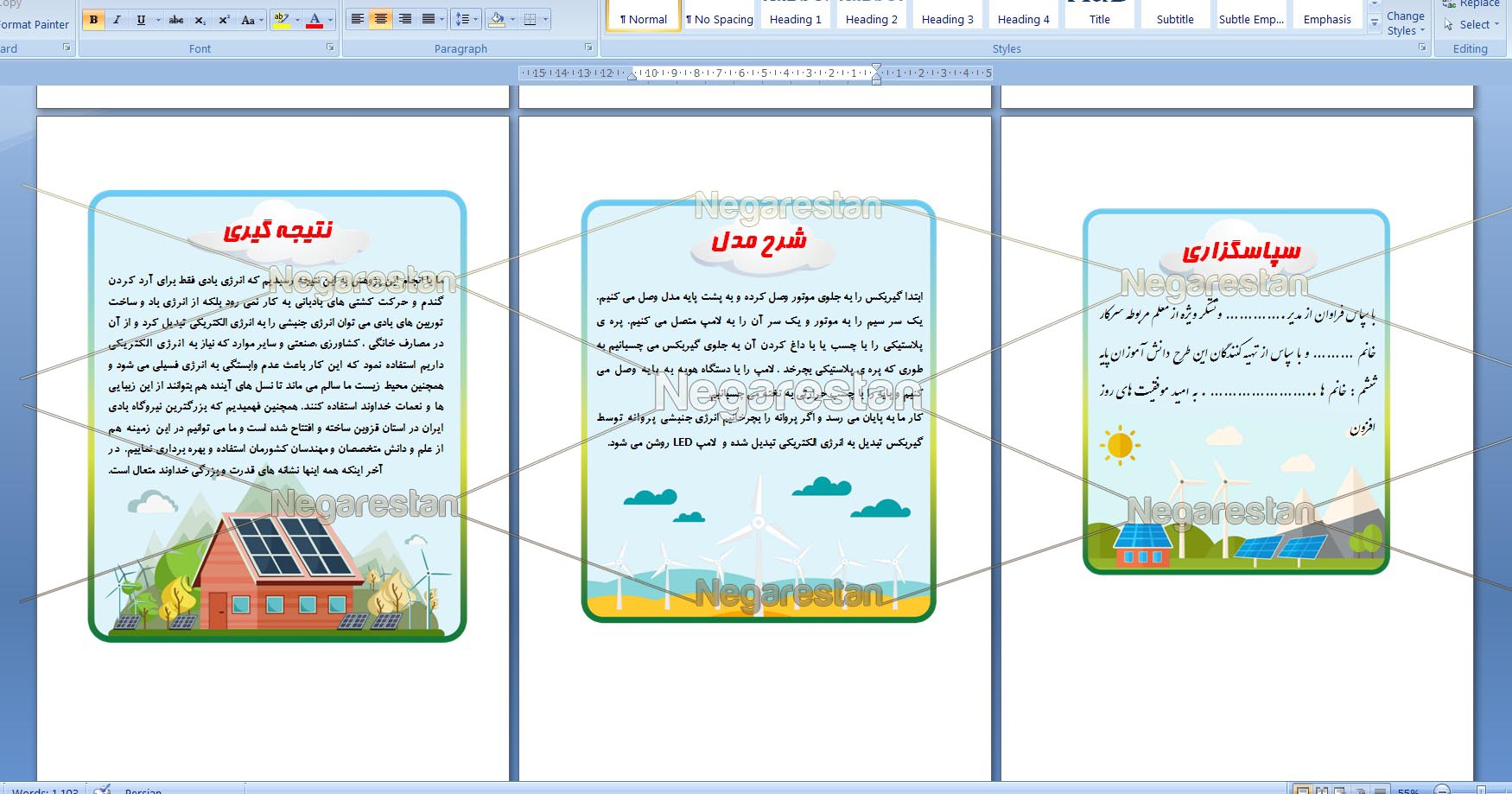This screenshot has width=1512, height=794.
Task: Click the red سپاسگزاری heading
Action: 1241,251
